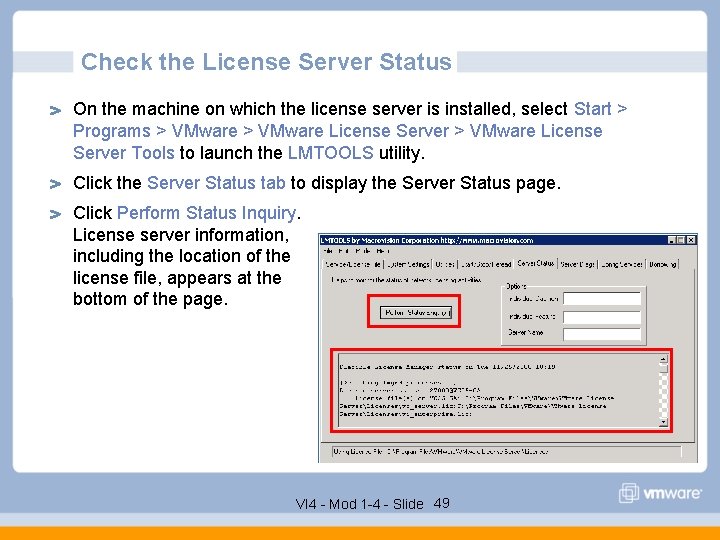Click the Individual Daemon input field
Screen dimensions: 720x540
click(x=602, y=299)
